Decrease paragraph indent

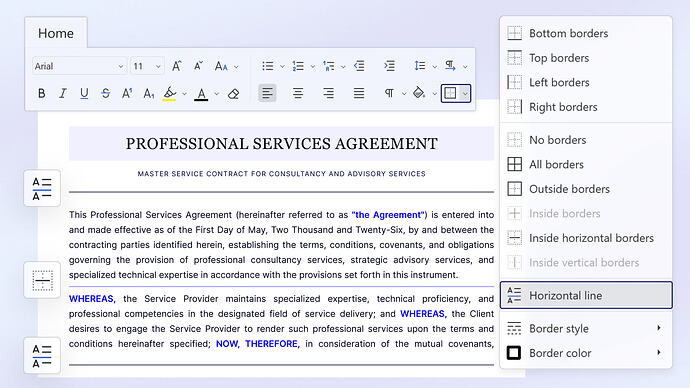[x=359, y=66]
